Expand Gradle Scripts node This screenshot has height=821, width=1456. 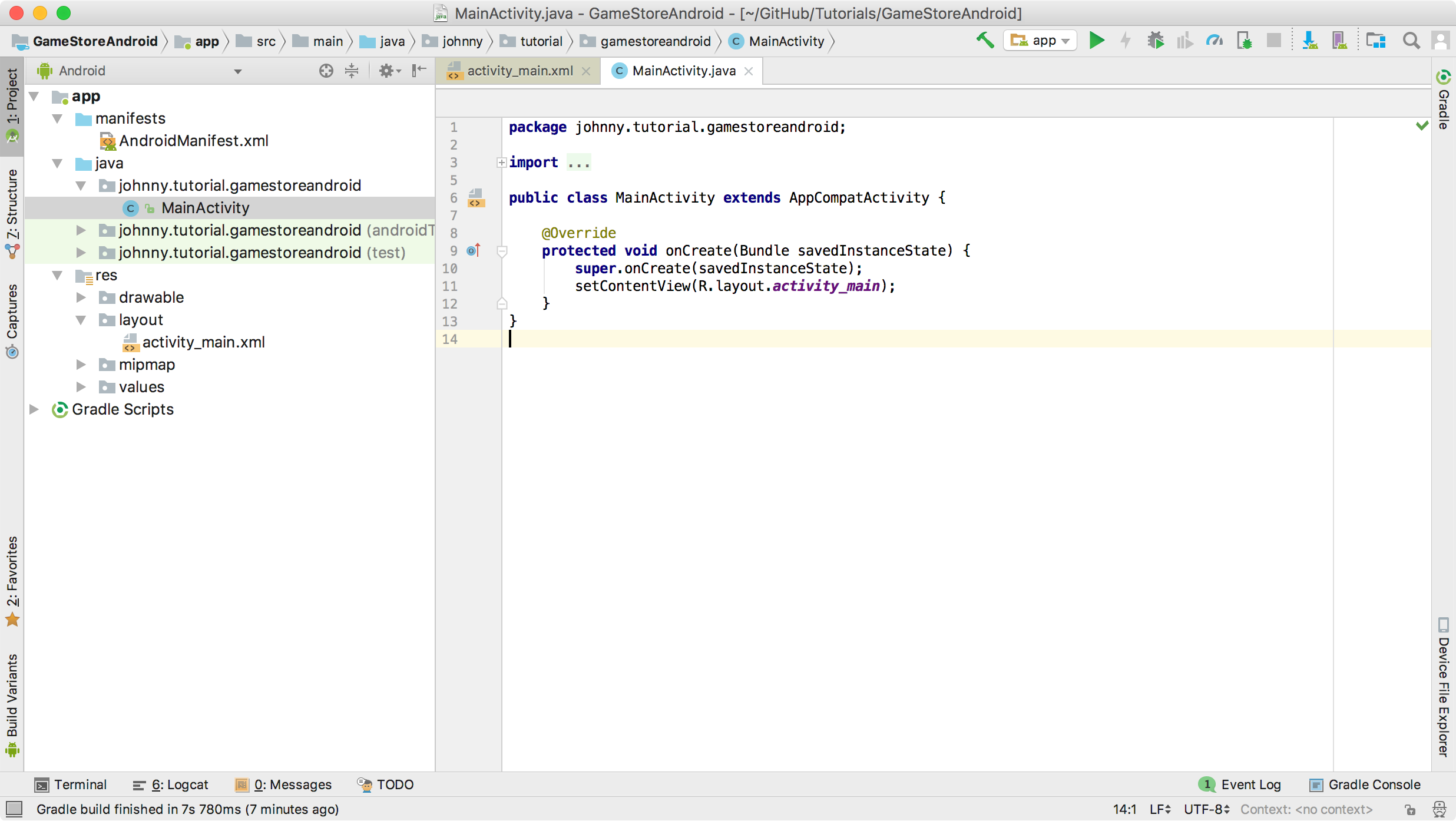(x=34, y=409)
